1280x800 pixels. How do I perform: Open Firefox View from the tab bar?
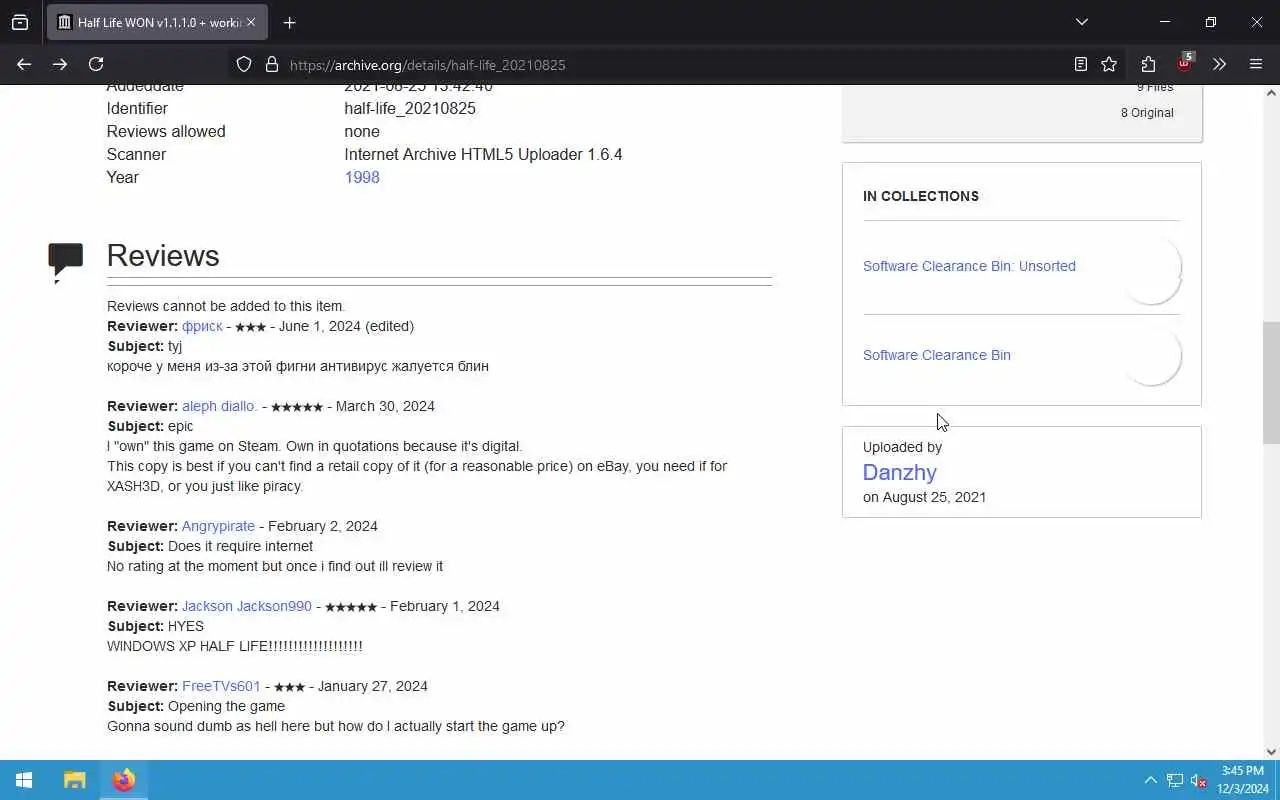click(x=20, y=22)
